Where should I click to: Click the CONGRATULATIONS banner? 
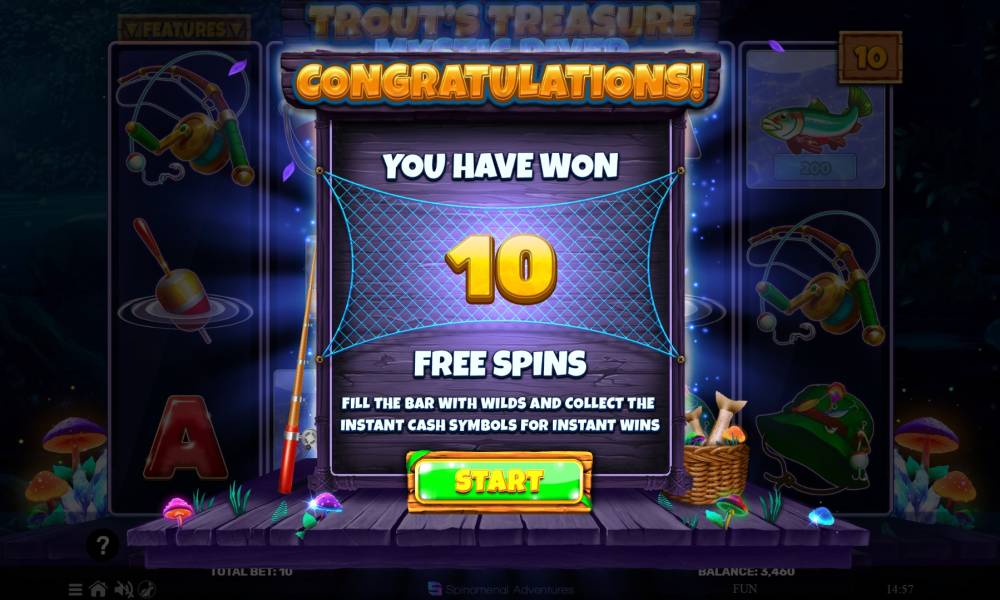501,82
